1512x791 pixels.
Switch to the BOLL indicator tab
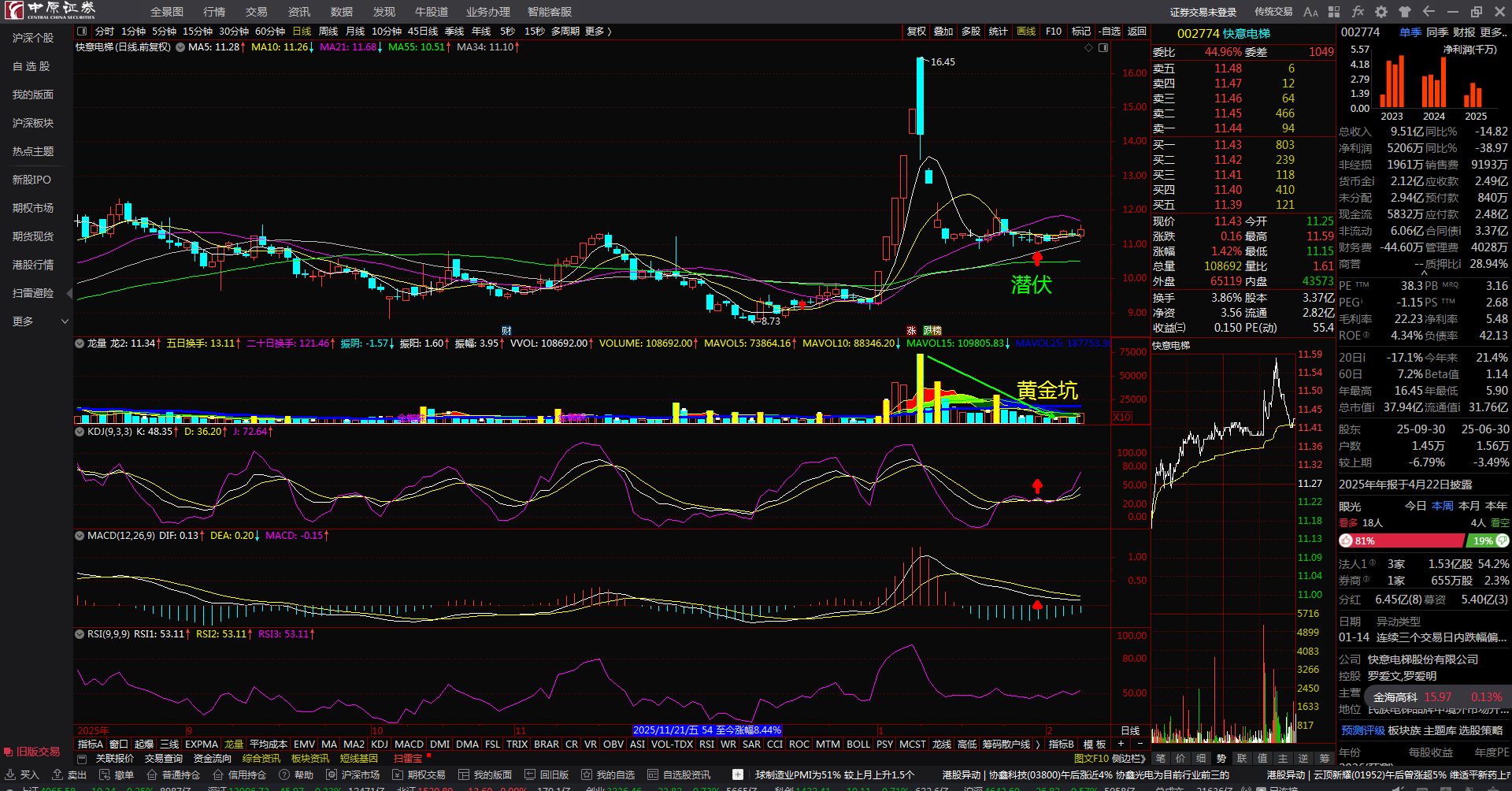pos(858,745)
